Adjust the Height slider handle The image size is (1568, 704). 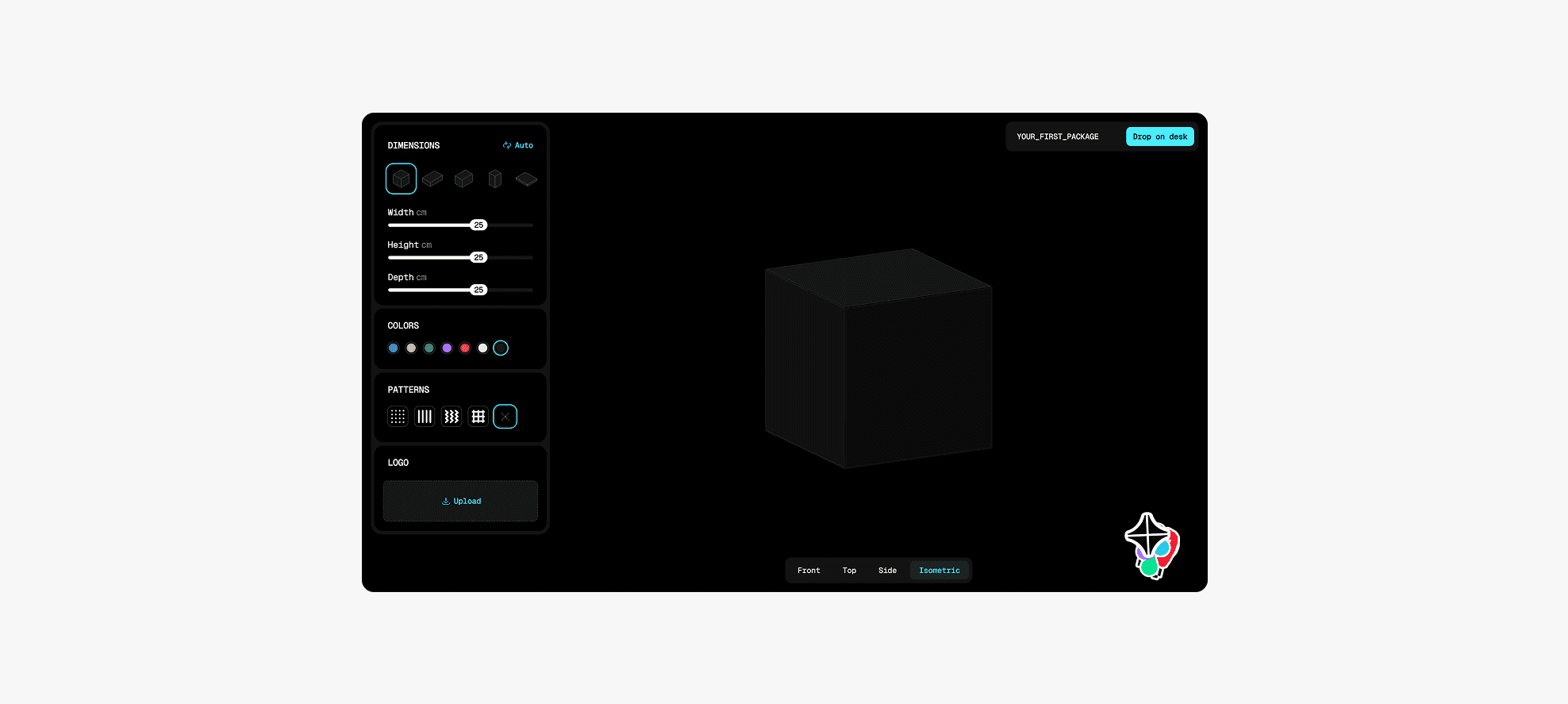click(478, 258)
